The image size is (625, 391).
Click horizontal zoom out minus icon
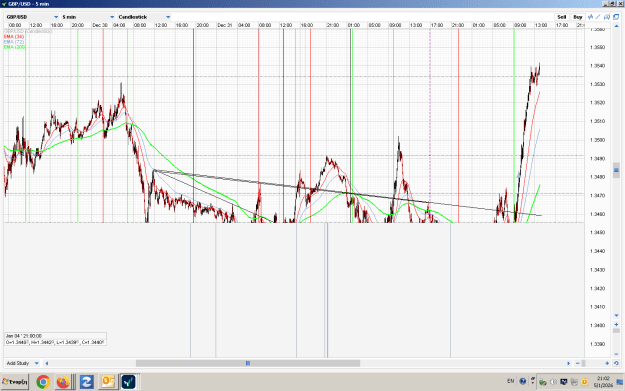click(578, 363)
